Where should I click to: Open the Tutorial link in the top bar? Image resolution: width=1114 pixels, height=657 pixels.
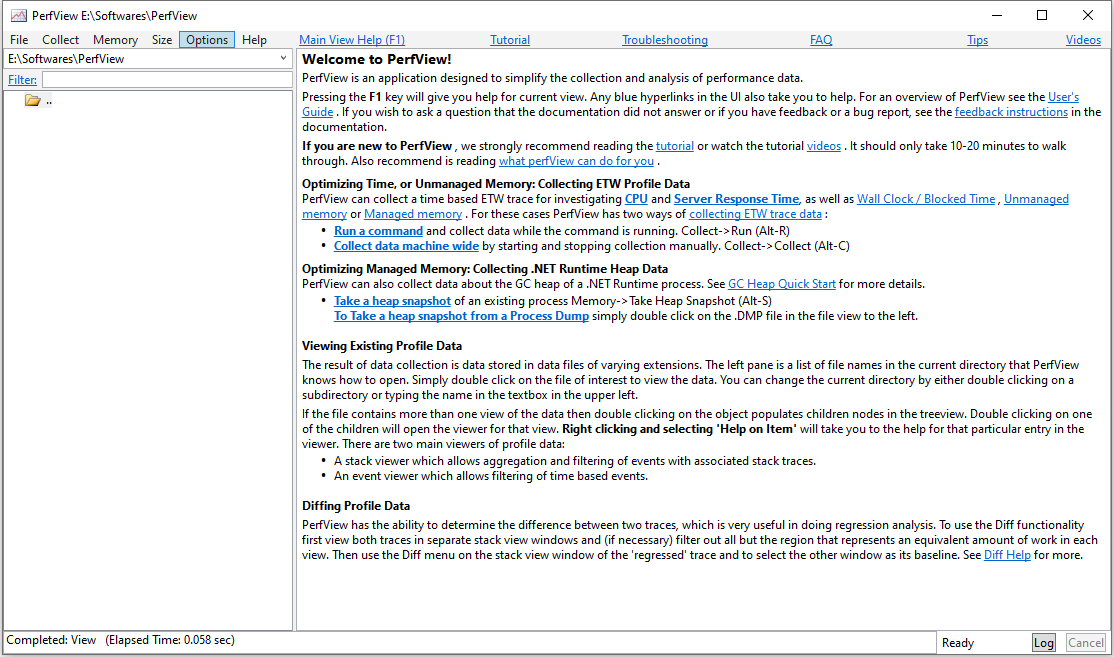(x=510, y=40)
